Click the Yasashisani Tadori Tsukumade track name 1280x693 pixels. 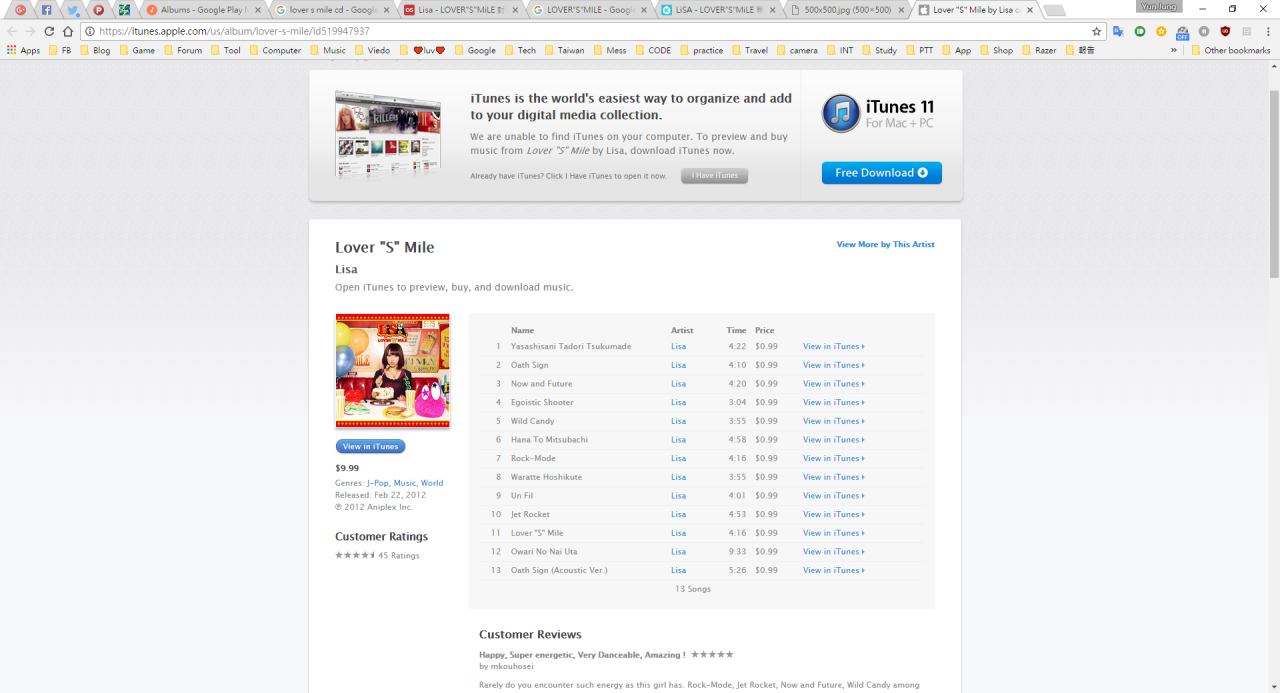coord(570,346)
